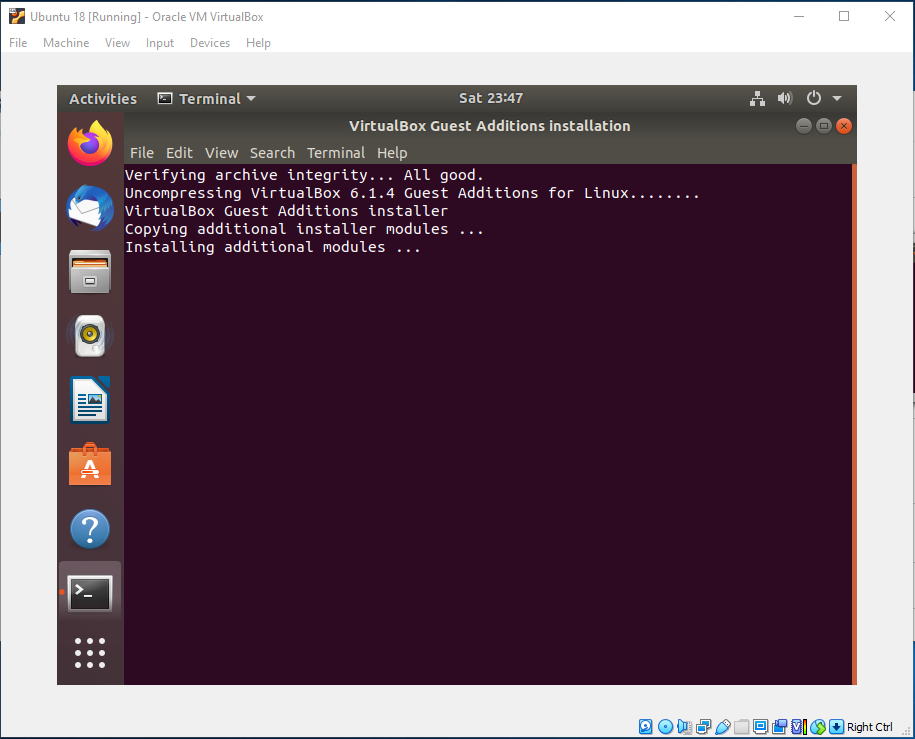Image resolution: width=915 pixels, height=739 pixels.
Task: Minimize the Guest Additions terminal window
Action: pos(804,126)
